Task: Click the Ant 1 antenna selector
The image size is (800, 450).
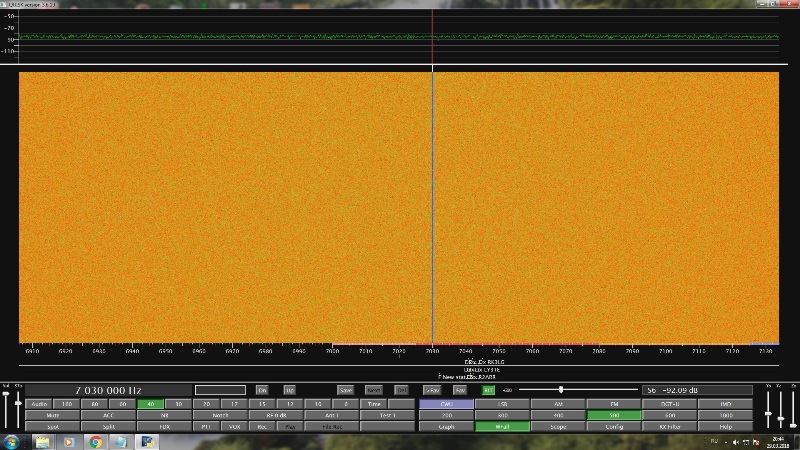Action: [331, 415]
